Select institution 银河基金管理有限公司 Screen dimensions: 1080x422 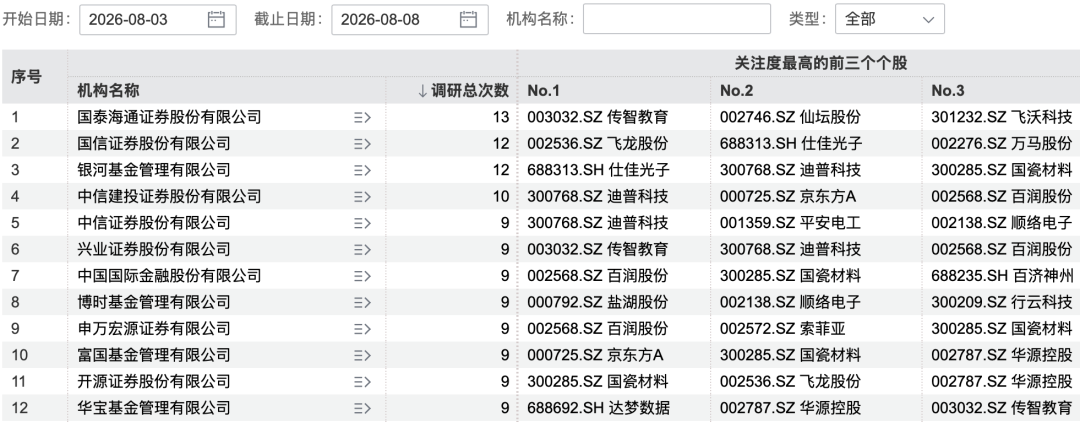(154, 170)
